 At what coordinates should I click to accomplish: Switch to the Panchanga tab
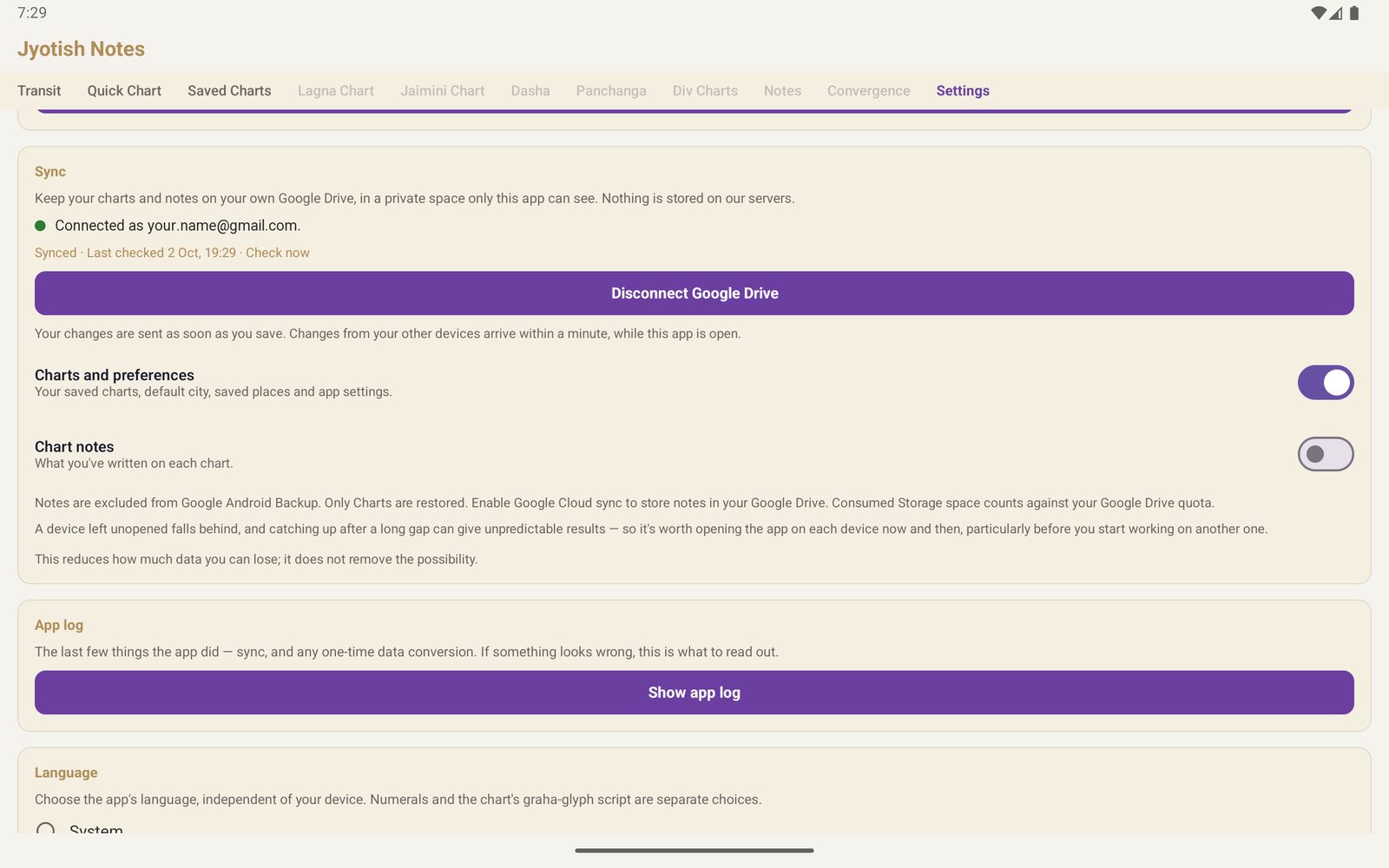611,90
